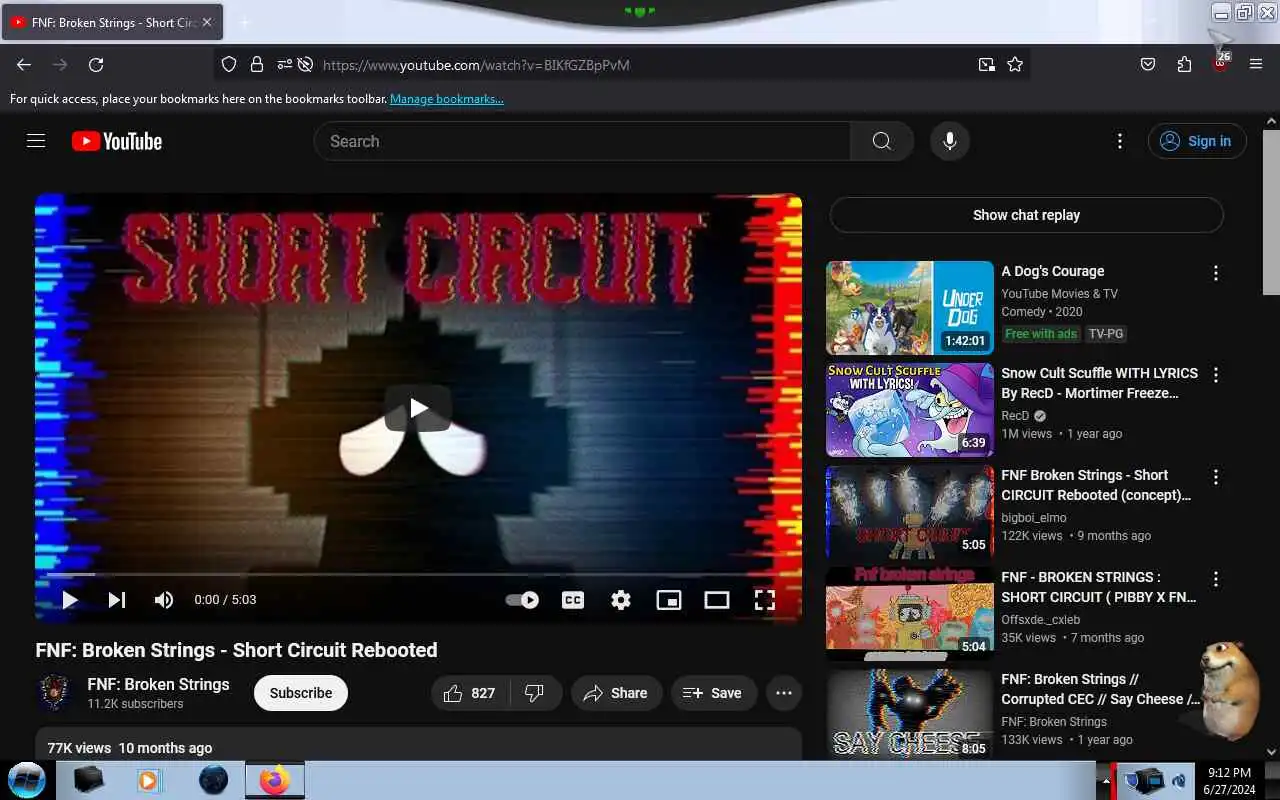This screenshot has width=1280, height=800.
Task: View site security padlock info
Action: click(257, 65)
